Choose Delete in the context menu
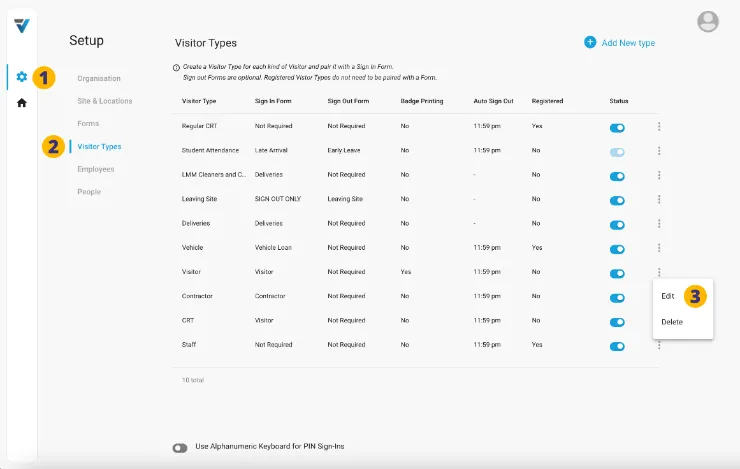Screen dimensions: 740x469 [x=672, y=322]
